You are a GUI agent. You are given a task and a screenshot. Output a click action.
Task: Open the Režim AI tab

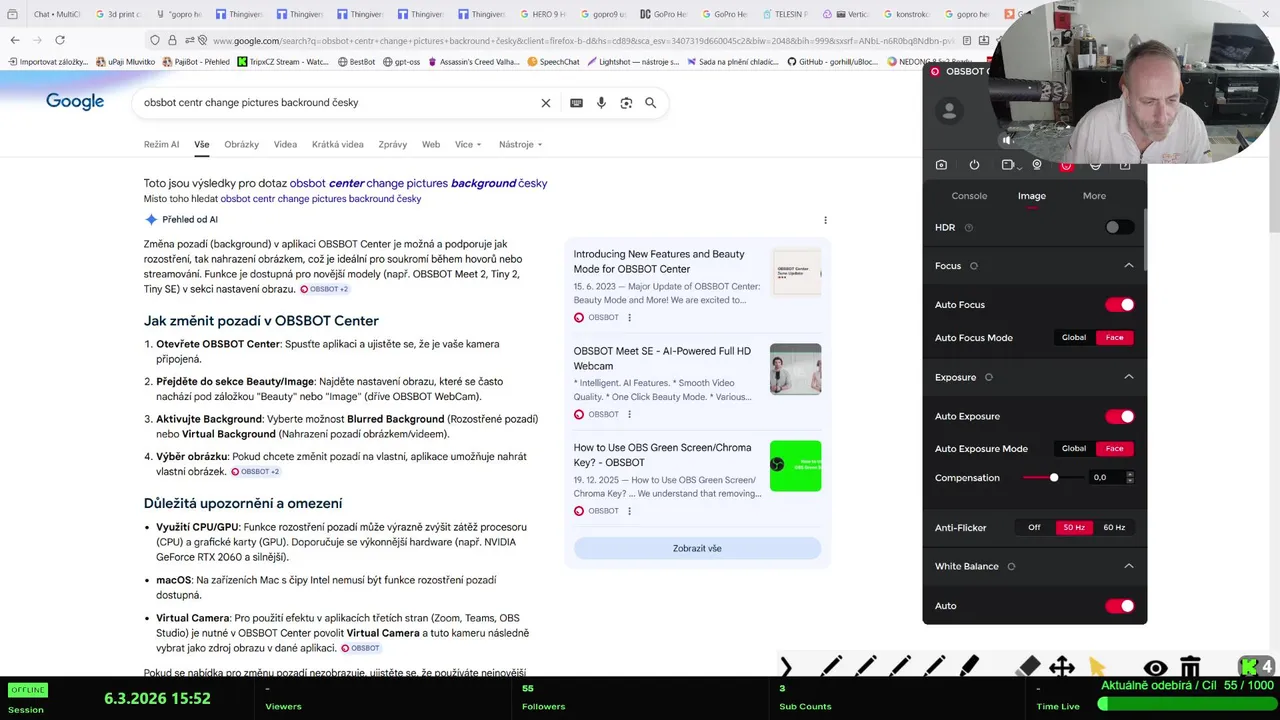(161, 144)
